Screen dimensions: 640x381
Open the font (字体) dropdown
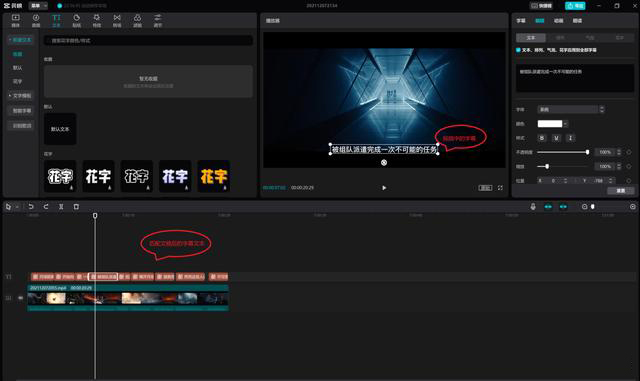(571, 109)
